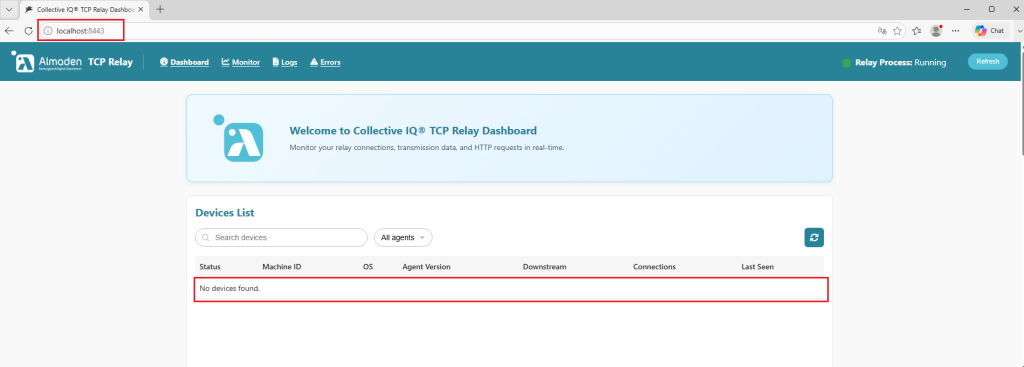Open the tab search chevron
The width and height of the screenshot is (1024, 367).
(9, 9)
